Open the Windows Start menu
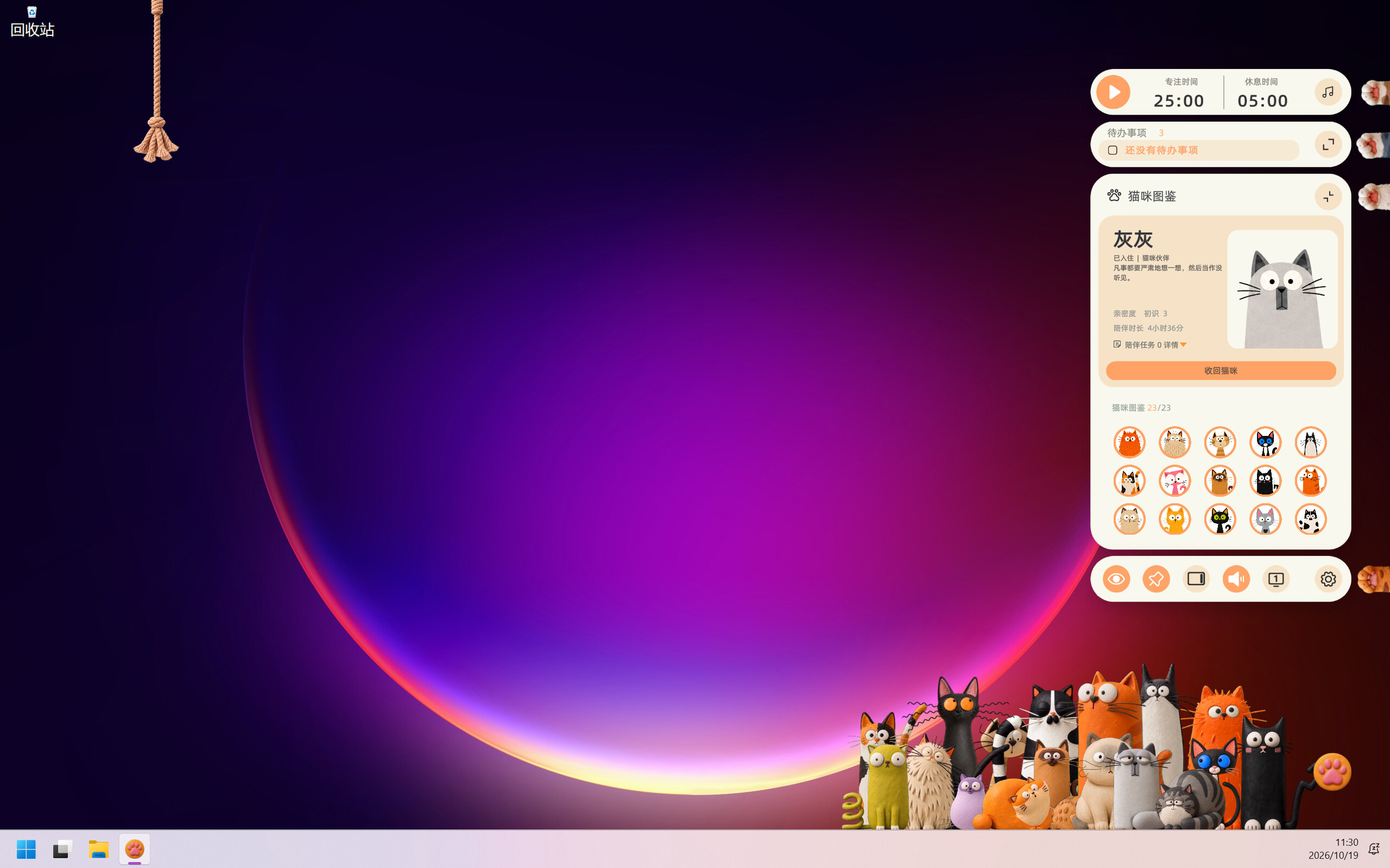 coord(26,849)
